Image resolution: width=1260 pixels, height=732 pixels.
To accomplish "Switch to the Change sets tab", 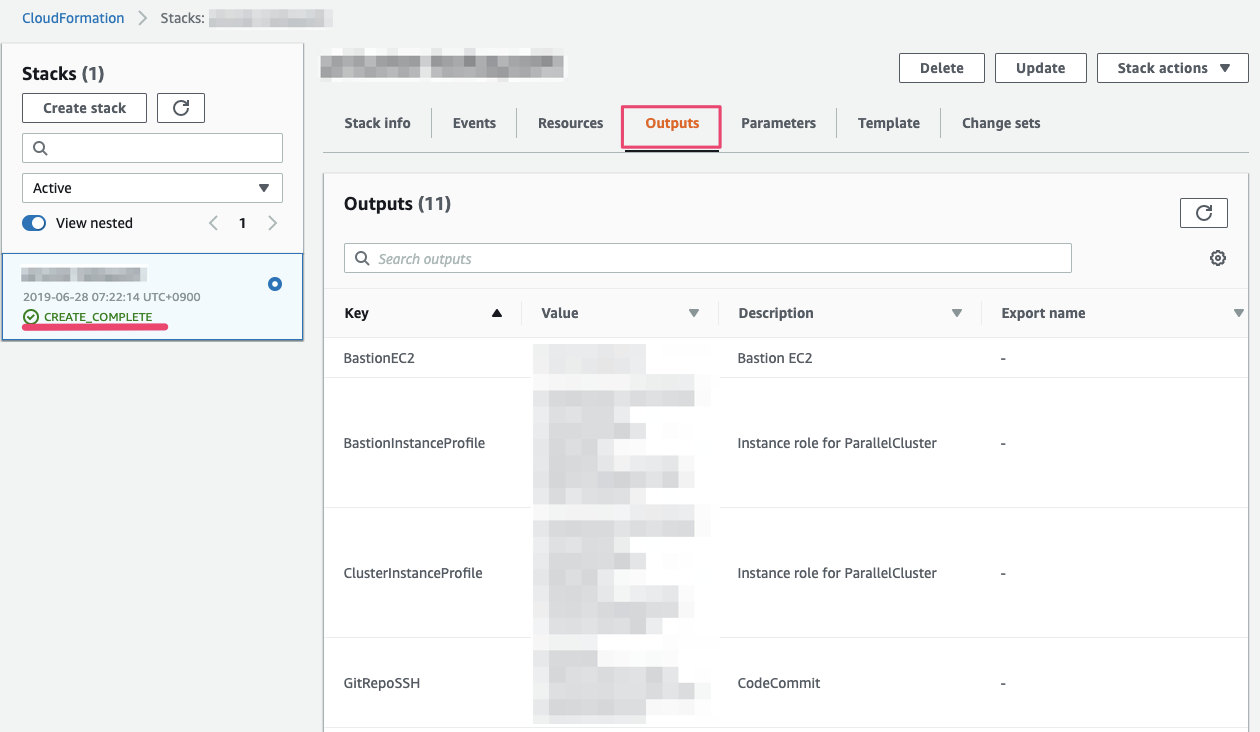I will (x=1001, y=123).
